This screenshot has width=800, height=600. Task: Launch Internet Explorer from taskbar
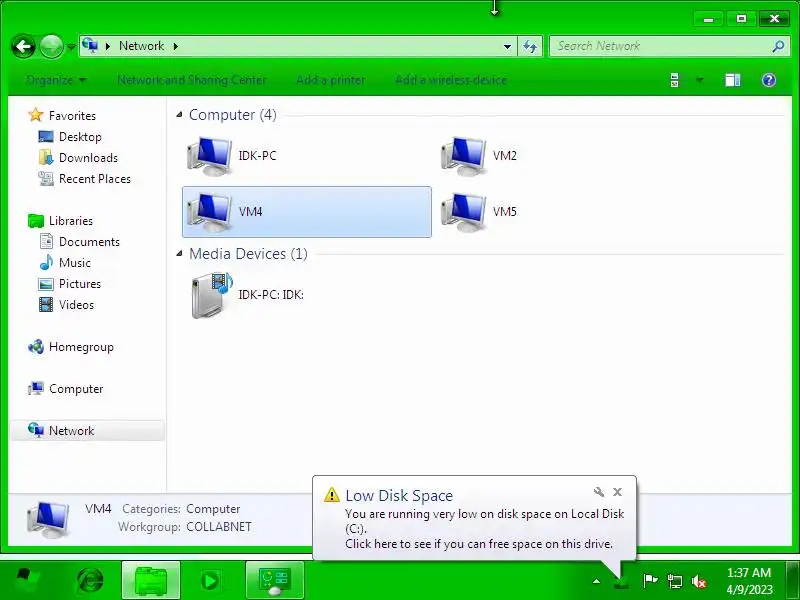click(x=90, y=580)
